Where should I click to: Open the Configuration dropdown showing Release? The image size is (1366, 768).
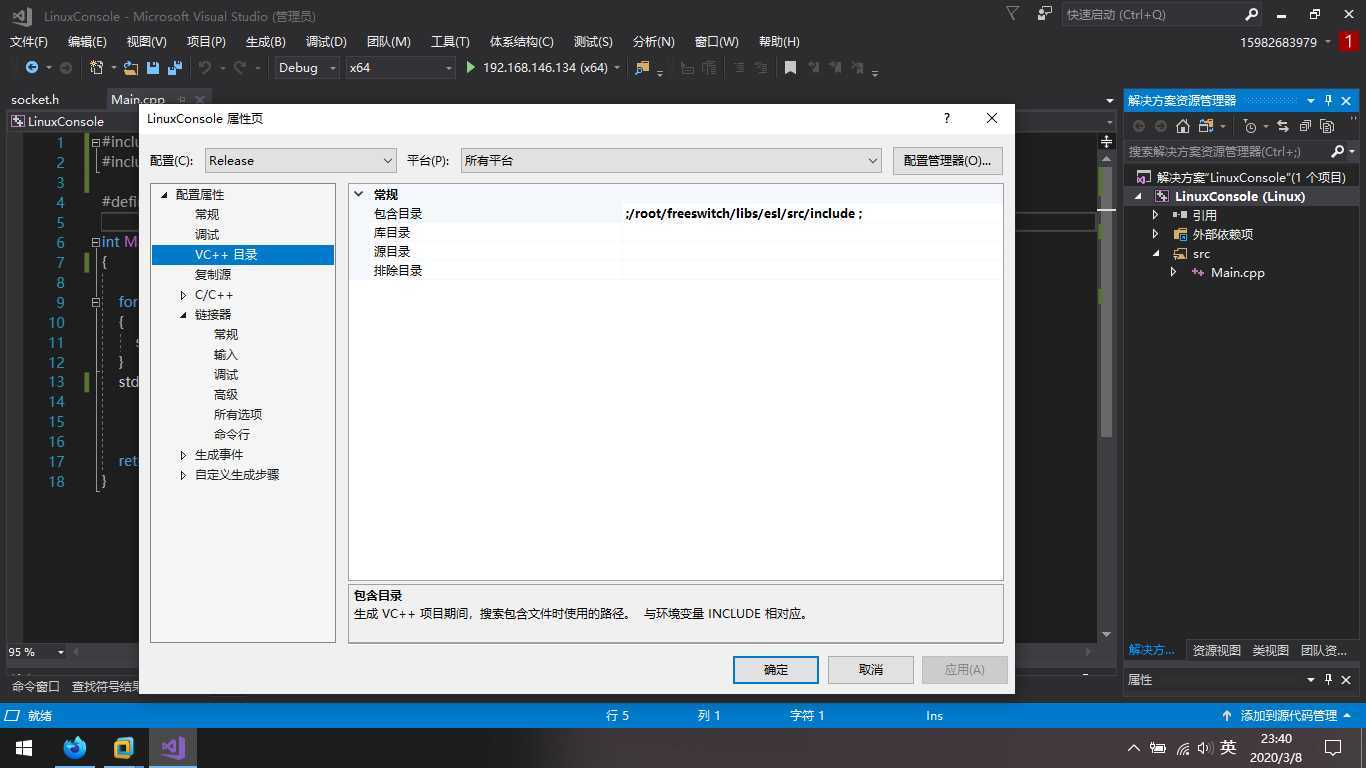click(x=301, y=160)
